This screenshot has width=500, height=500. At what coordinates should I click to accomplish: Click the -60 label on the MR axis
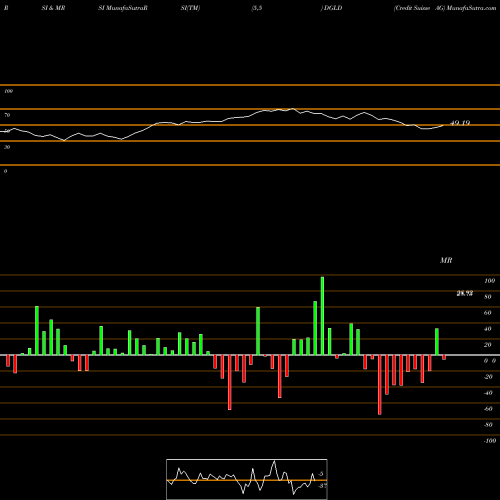(x=488, y=409)
